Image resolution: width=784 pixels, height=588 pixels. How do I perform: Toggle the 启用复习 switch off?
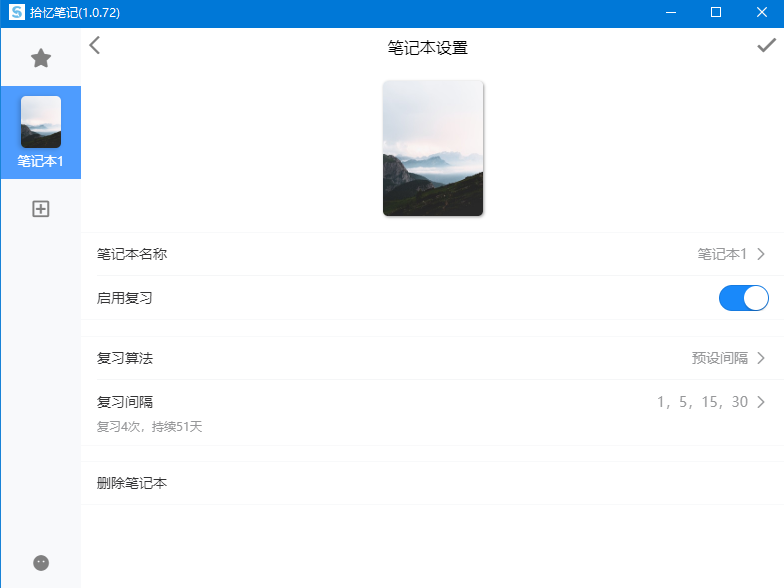(x=744, y=298)
